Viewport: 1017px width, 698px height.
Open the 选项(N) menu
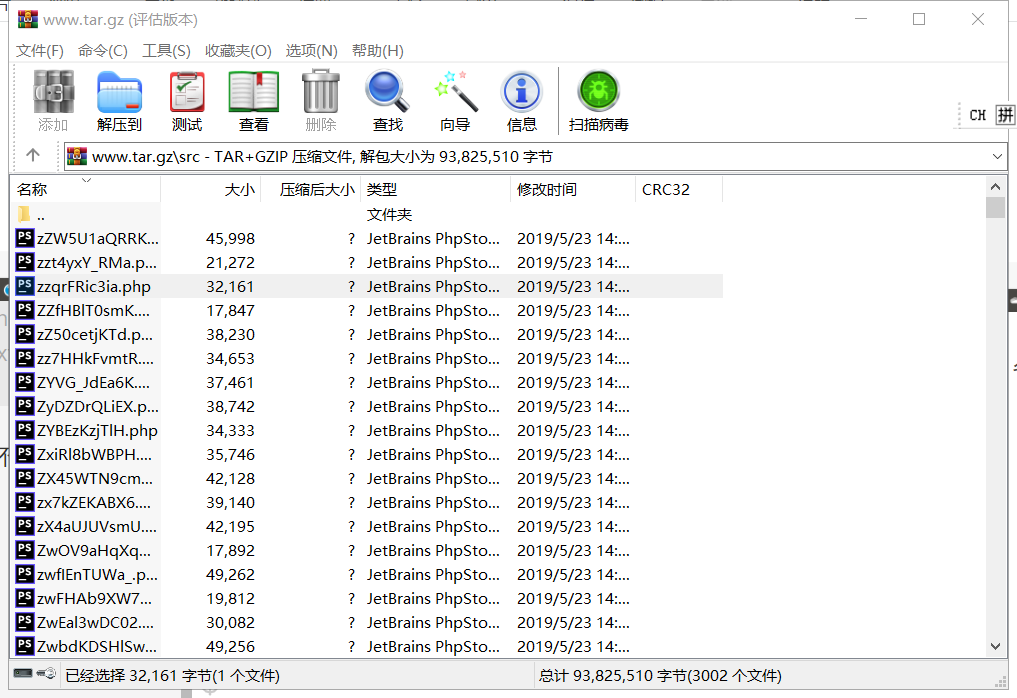click(x=308, y=50)
